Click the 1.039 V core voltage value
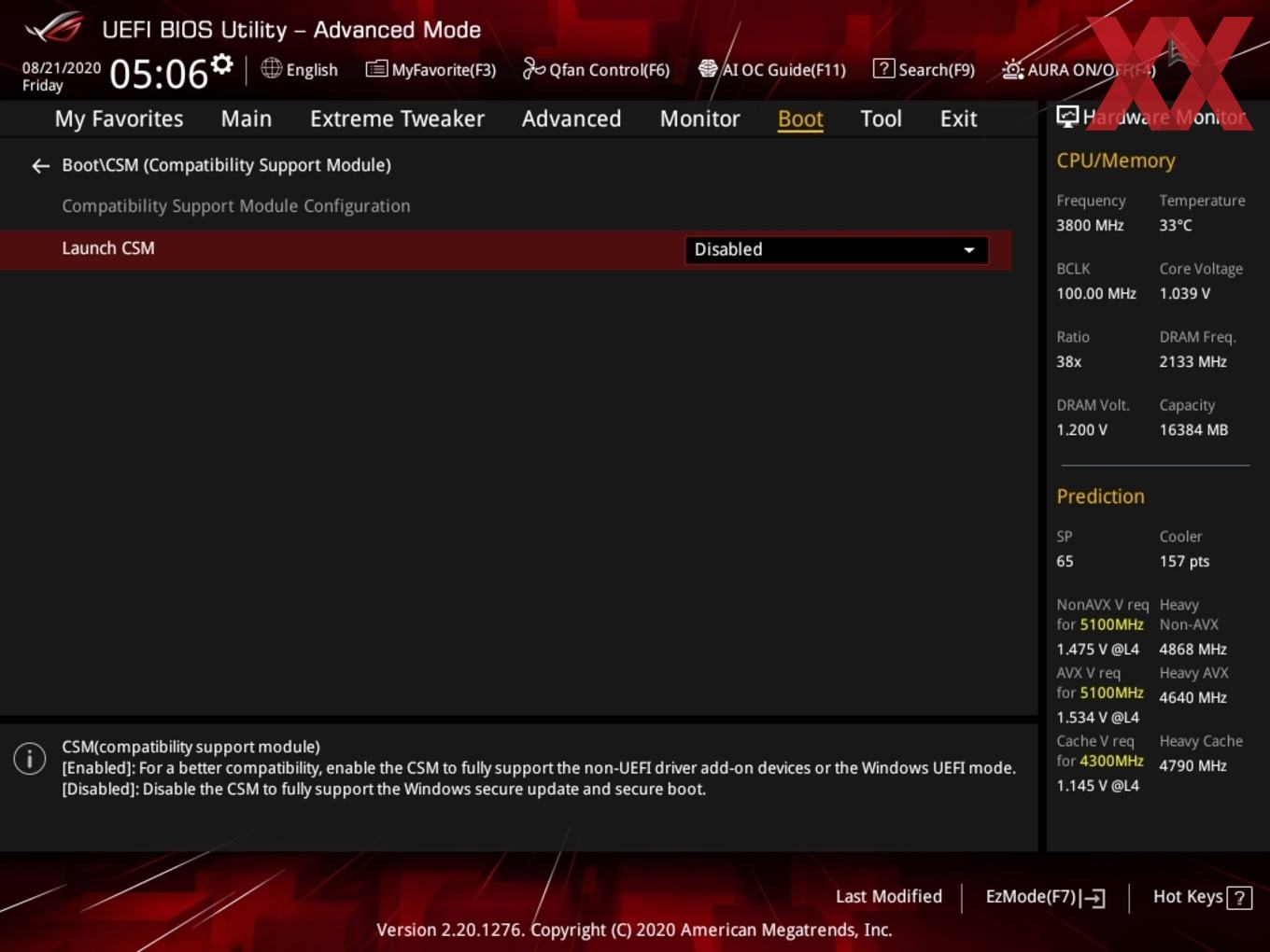This screenshot has width=1270, height=952. pyautogui.click(x=1184, y=293)
